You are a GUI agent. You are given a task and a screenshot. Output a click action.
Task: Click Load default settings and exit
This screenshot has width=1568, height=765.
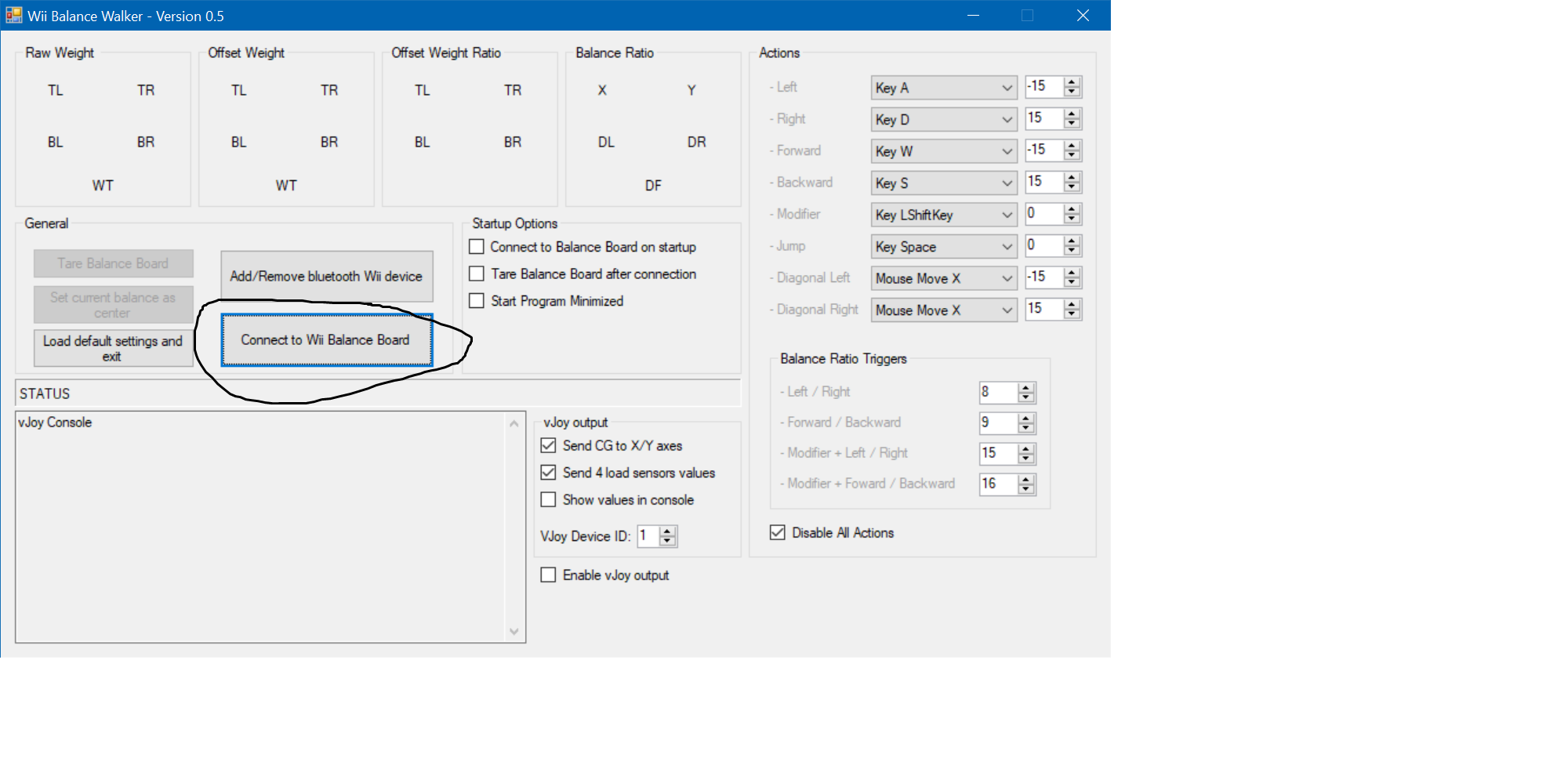click(113, 348)
